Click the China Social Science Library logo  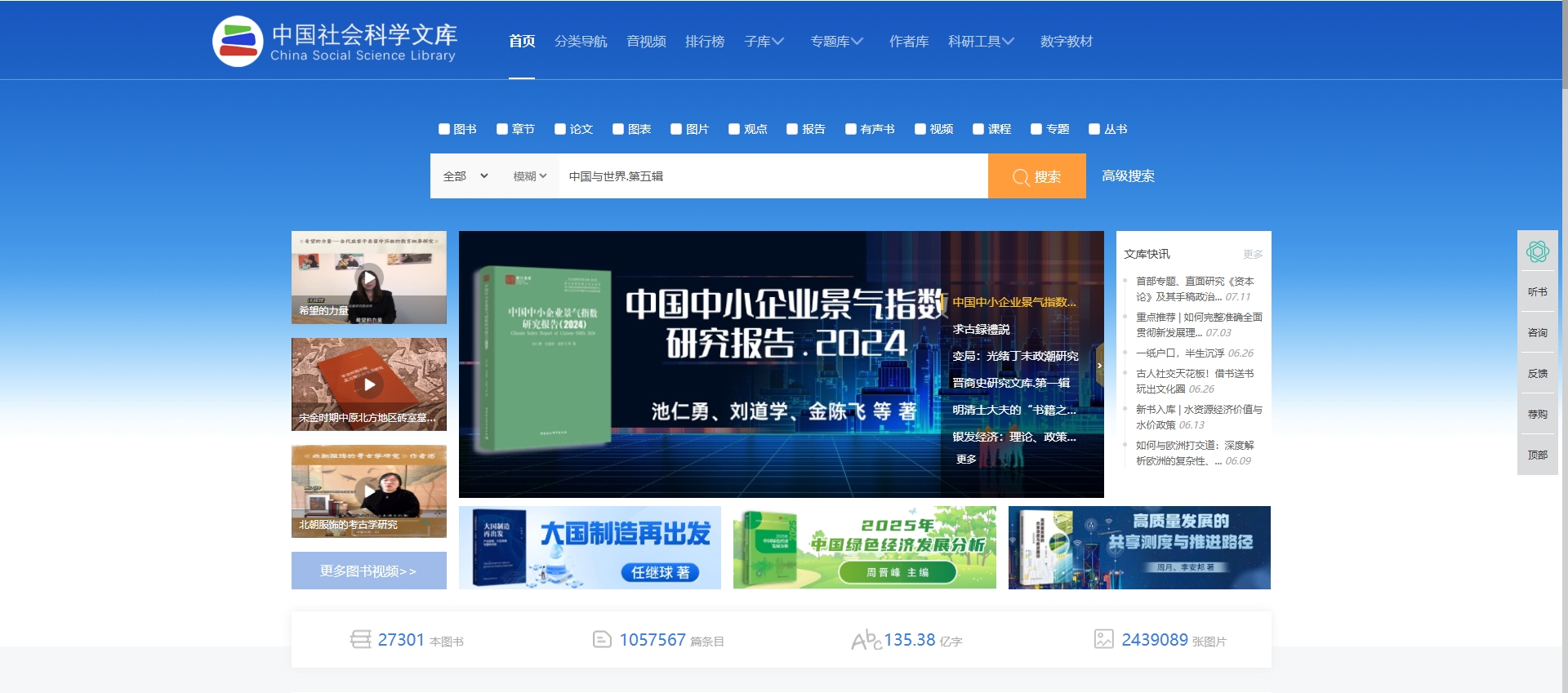coord(335,42)
